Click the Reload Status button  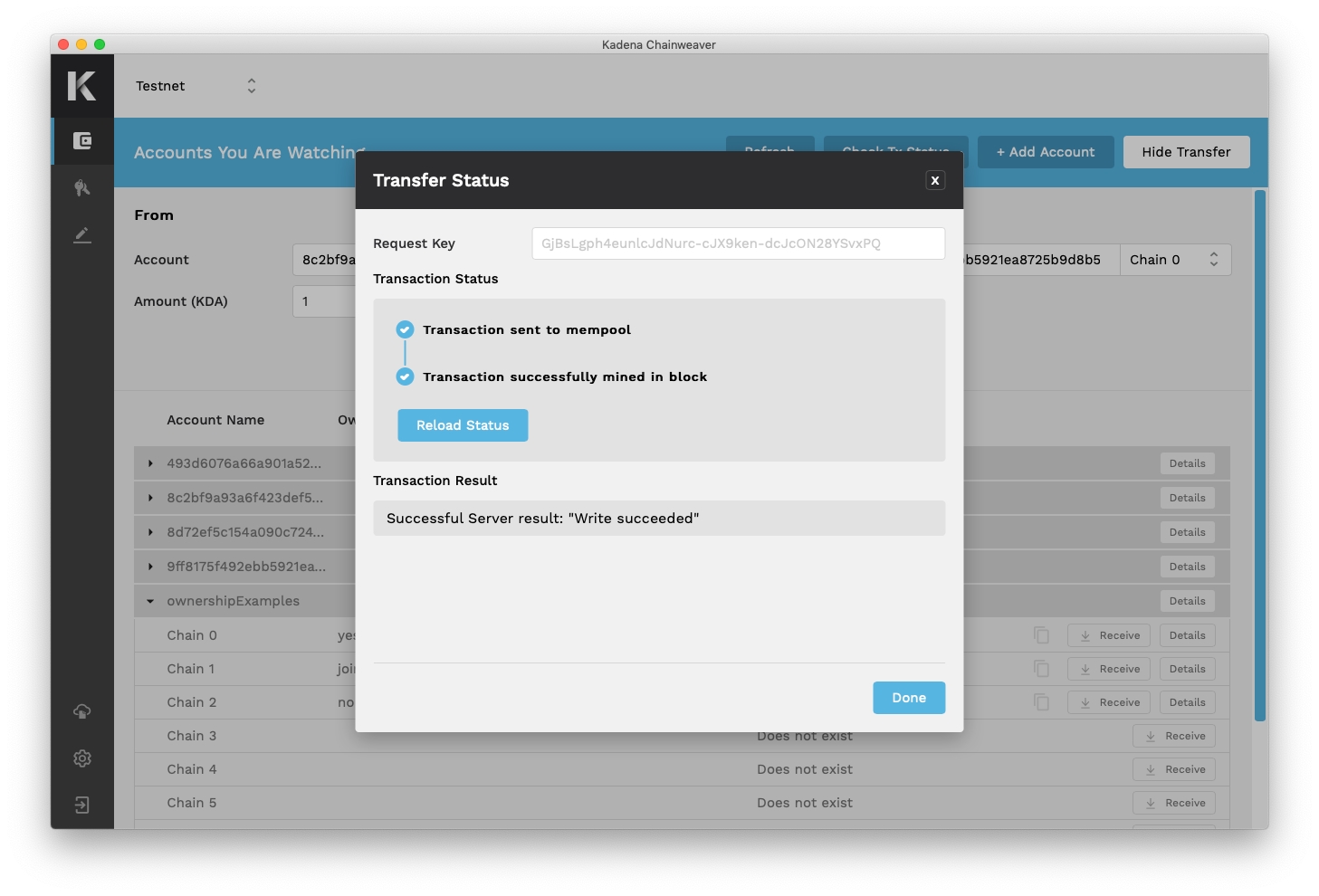(463, 425)
